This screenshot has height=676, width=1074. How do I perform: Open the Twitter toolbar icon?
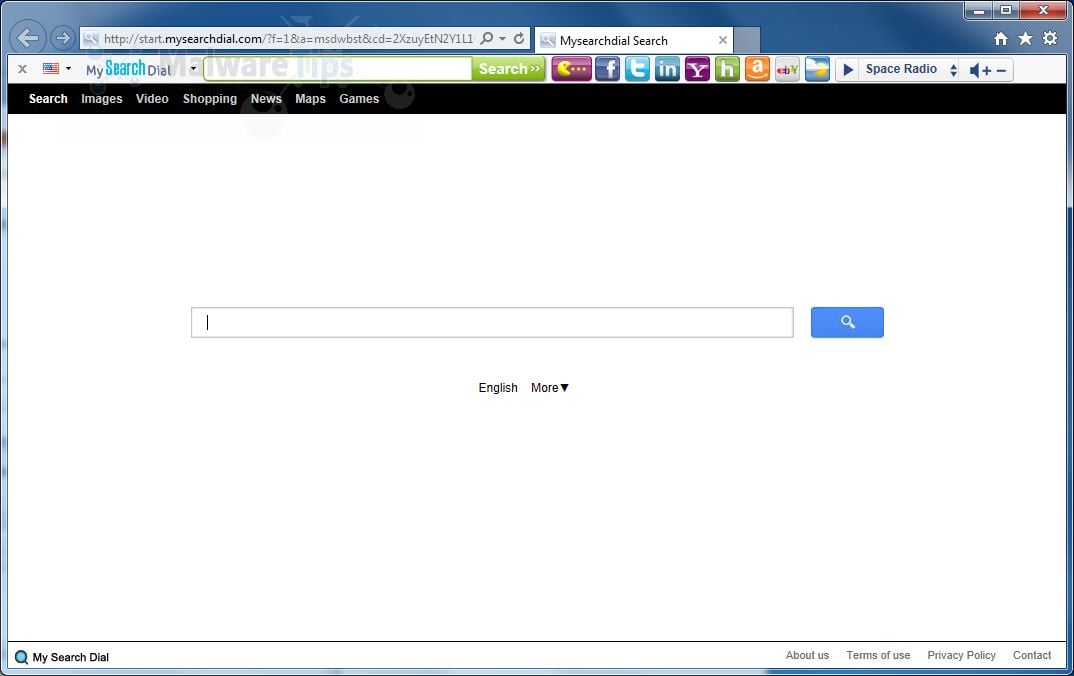(x=637, y=69)
